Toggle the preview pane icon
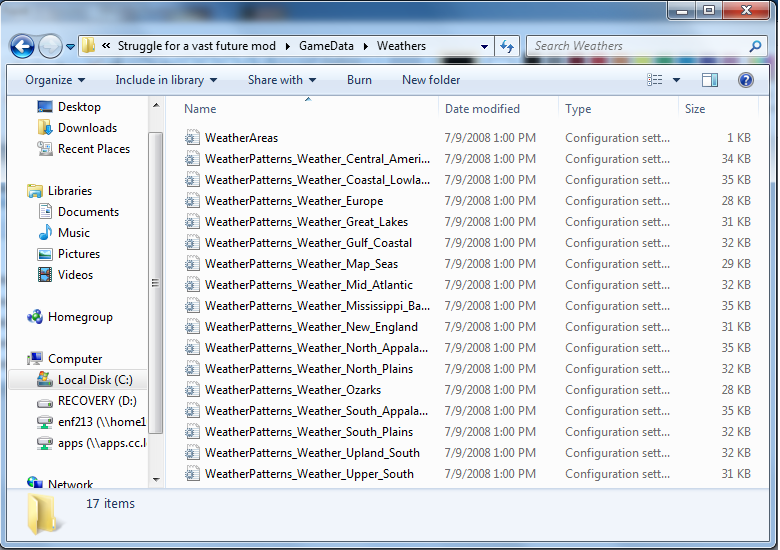The image size is (780, 550). click(x=710, y=80)
